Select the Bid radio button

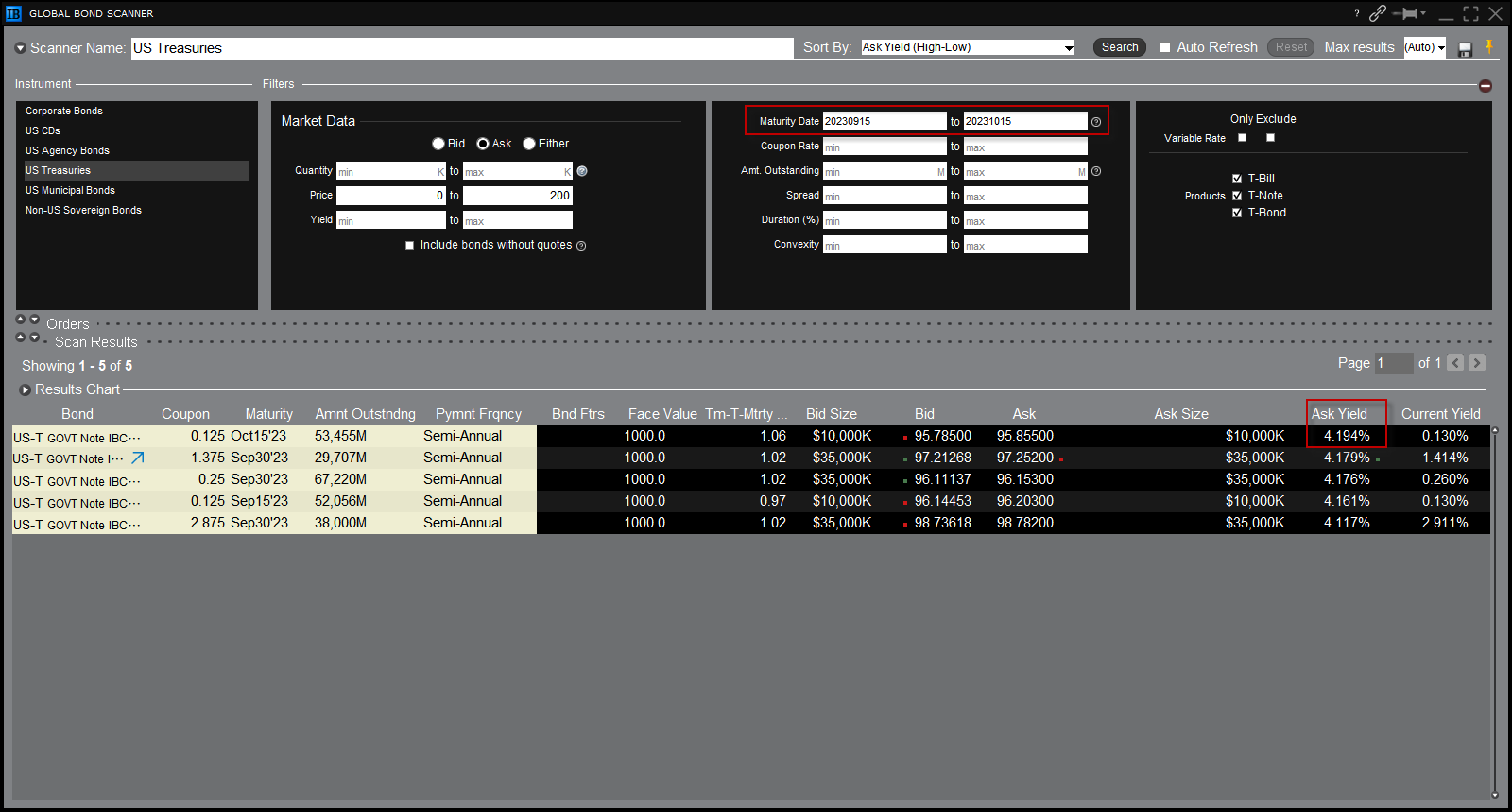[438, 144]
